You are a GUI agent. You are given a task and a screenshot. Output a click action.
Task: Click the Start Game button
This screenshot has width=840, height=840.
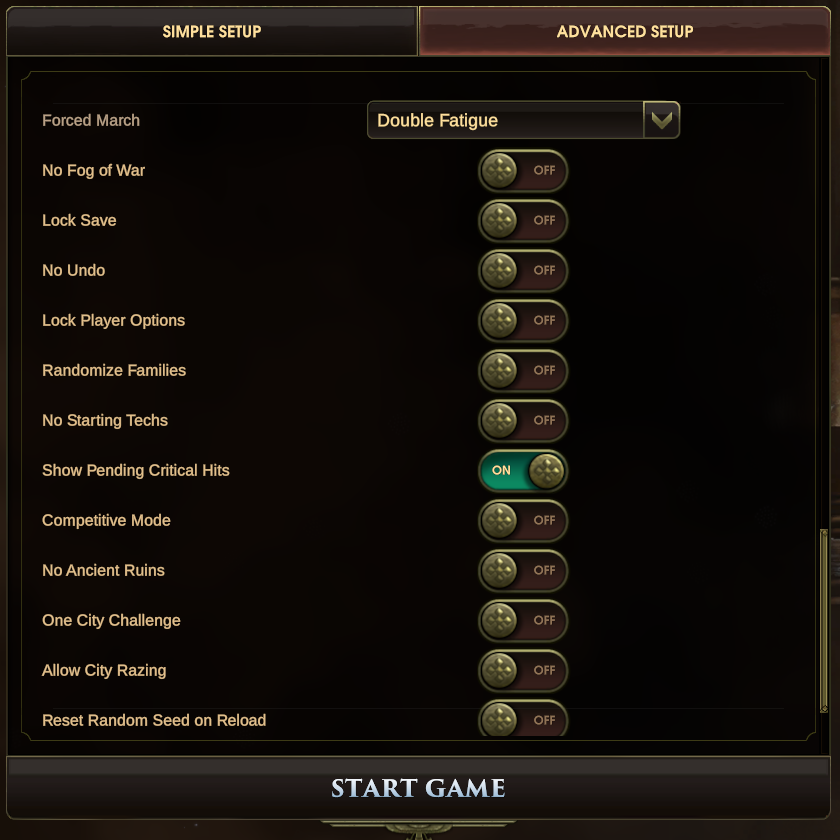[418, 788]
